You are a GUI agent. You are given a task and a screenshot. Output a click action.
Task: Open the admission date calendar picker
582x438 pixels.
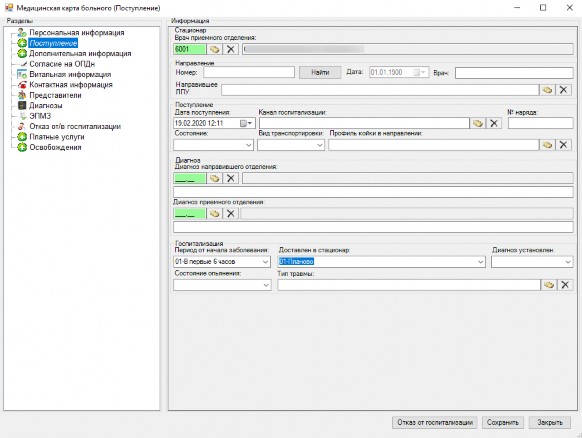coord(246,123)
